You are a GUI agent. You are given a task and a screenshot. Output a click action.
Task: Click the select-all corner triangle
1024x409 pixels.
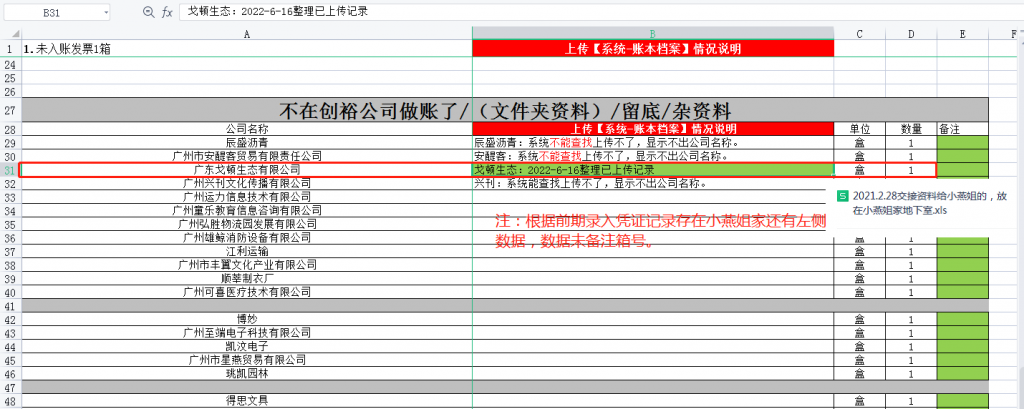[x=10, y=33]
